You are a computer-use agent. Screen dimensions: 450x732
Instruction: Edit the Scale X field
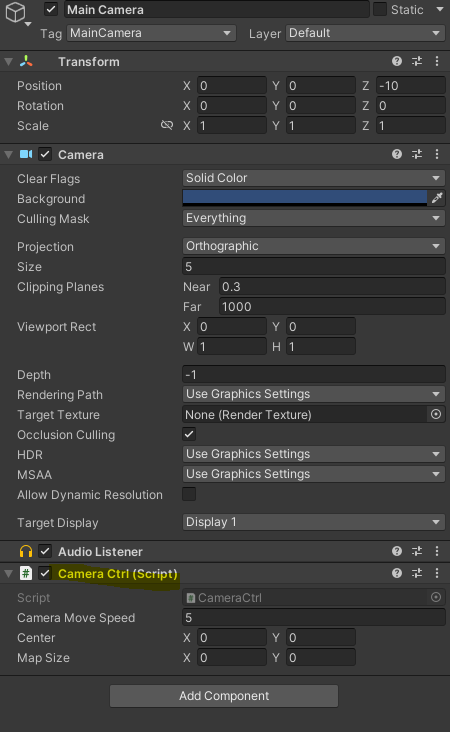click(232, 126)
